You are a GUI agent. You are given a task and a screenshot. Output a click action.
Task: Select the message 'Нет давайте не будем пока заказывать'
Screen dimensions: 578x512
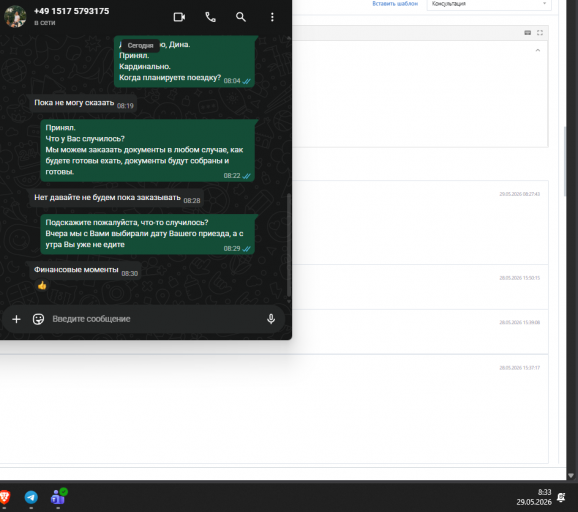(116, 198)
